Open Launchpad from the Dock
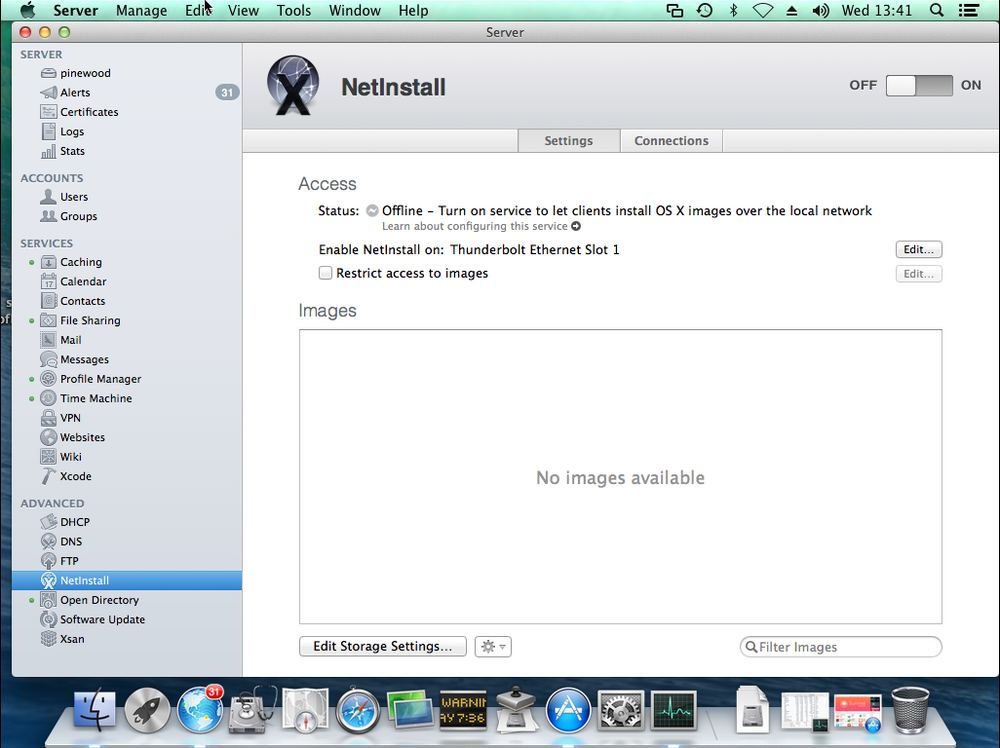The width and height of the screenshot is (1000, 748). [x=147, y=710]
